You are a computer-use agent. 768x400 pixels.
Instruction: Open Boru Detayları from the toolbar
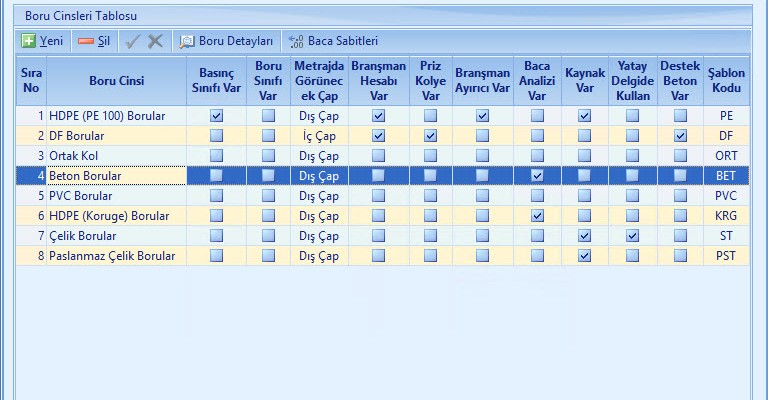pyautogui.click(x=226, y=41)
